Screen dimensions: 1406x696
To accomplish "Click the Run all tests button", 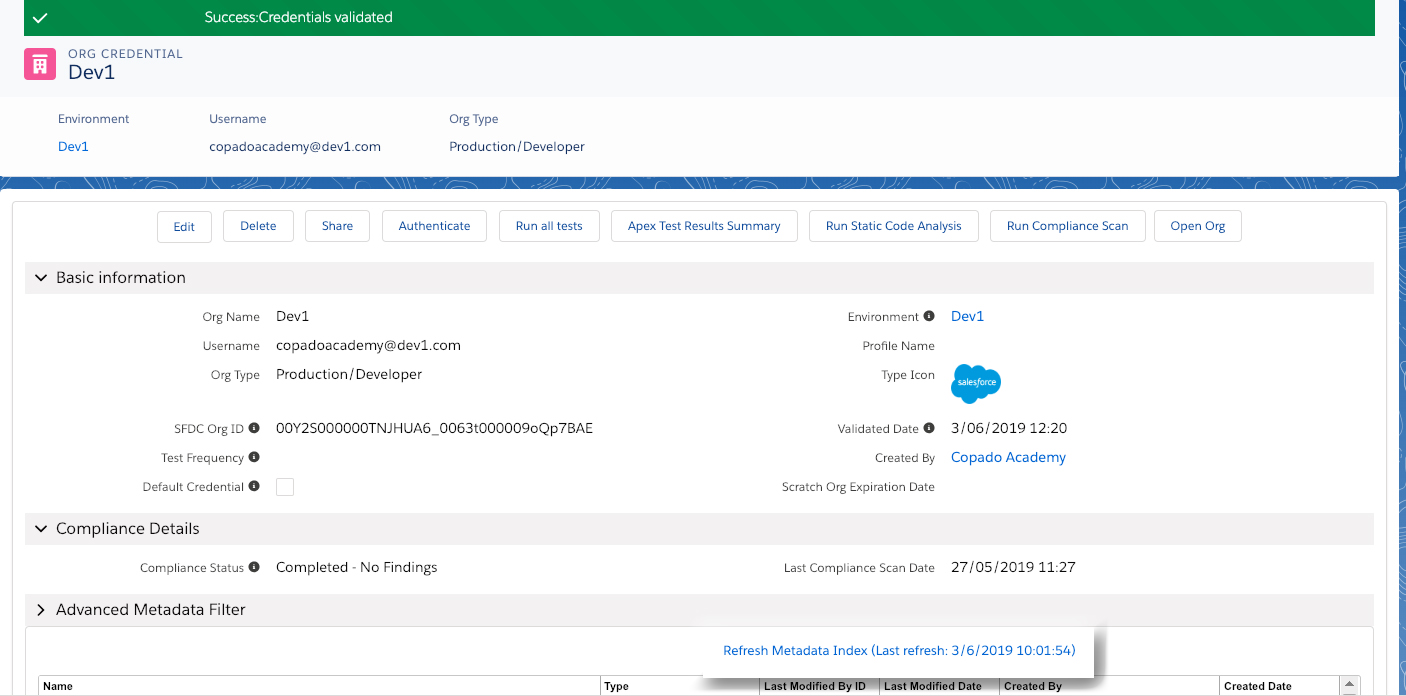I will 549,226.
